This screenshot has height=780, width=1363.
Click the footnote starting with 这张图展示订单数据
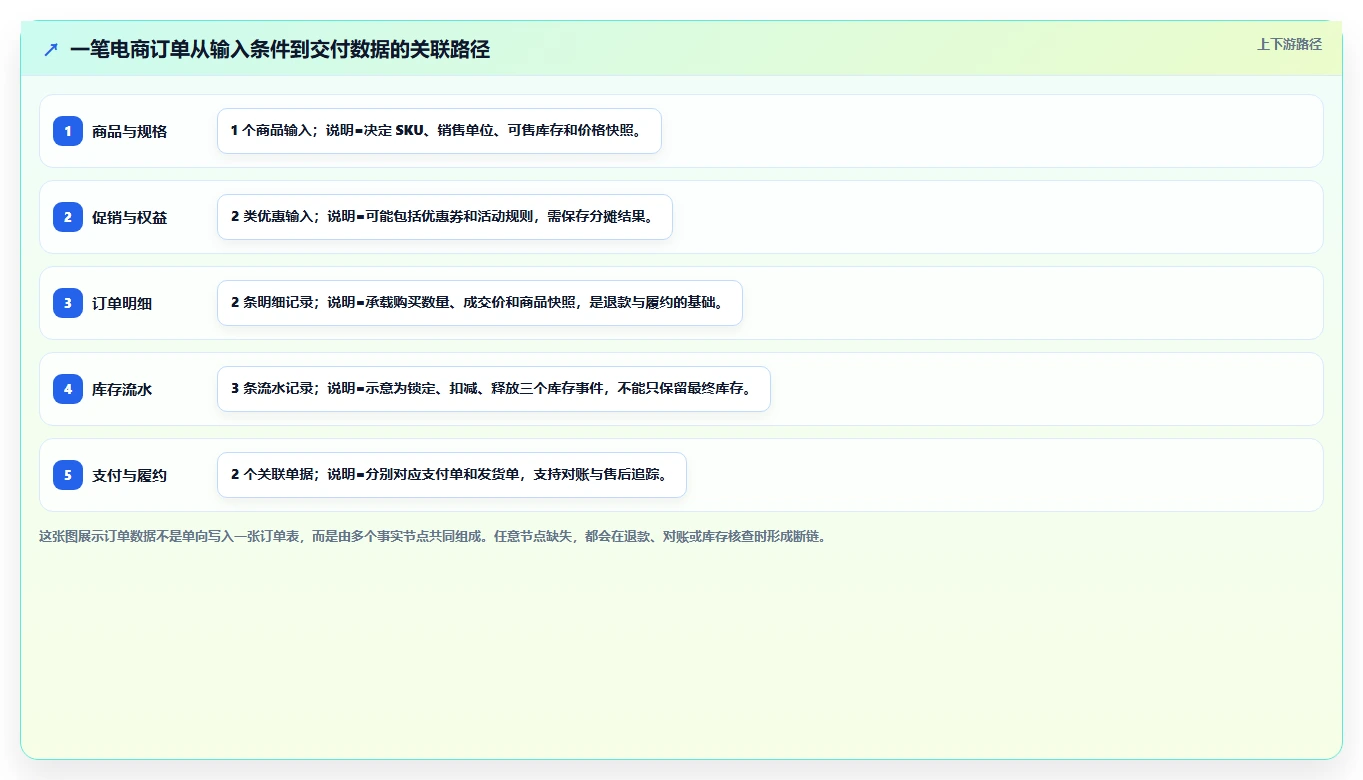click(433, 536)
